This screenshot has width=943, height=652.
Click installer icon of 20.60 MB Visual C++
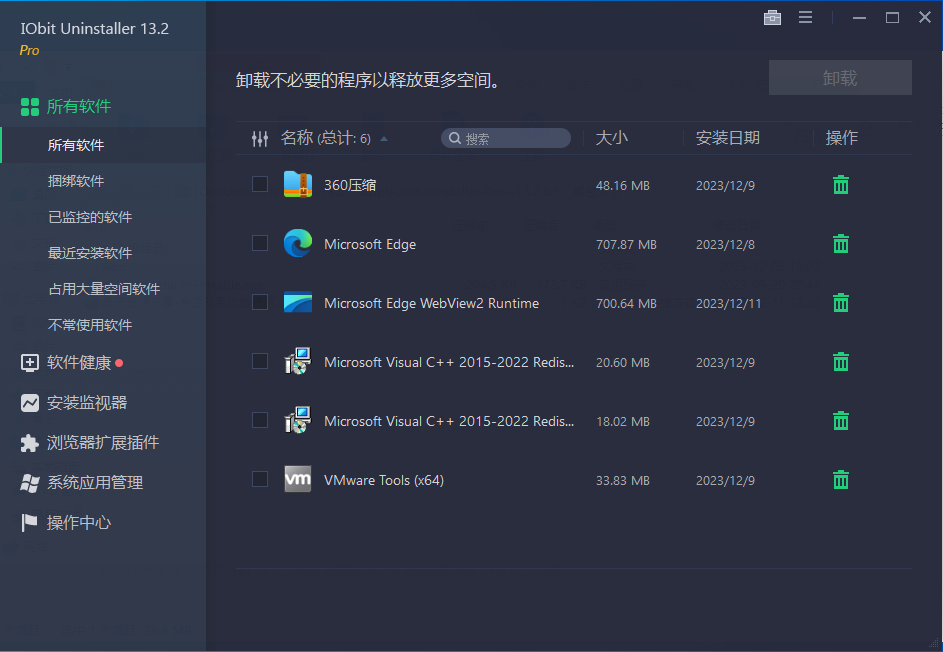[x=298, y=361]
